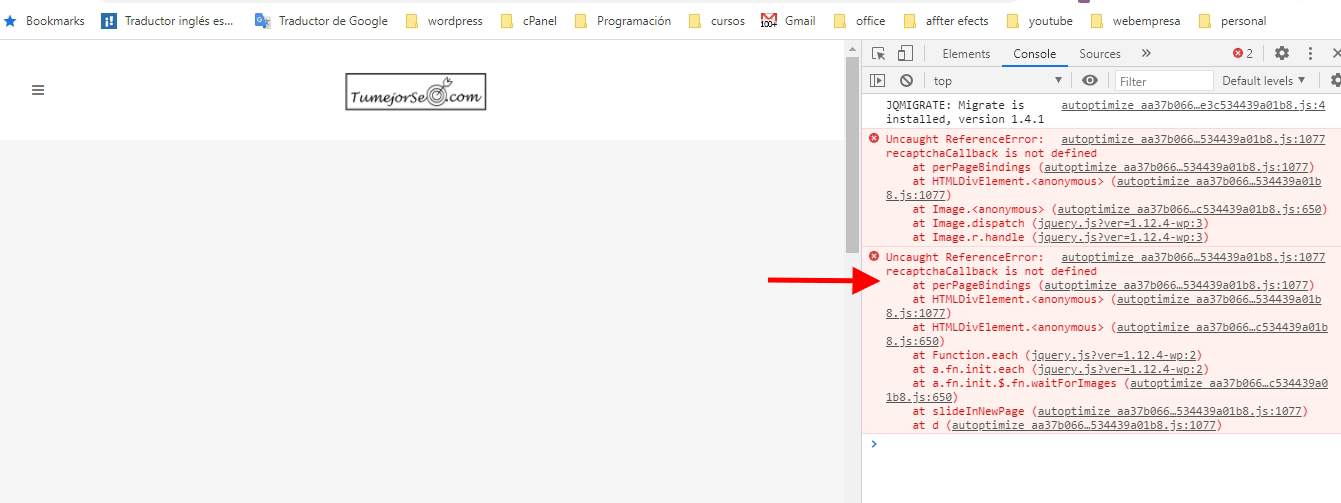Show console sidebar icon
The width and height of the screenshot is (1341, 503).
pyautogui.click(x=878, y=81)
